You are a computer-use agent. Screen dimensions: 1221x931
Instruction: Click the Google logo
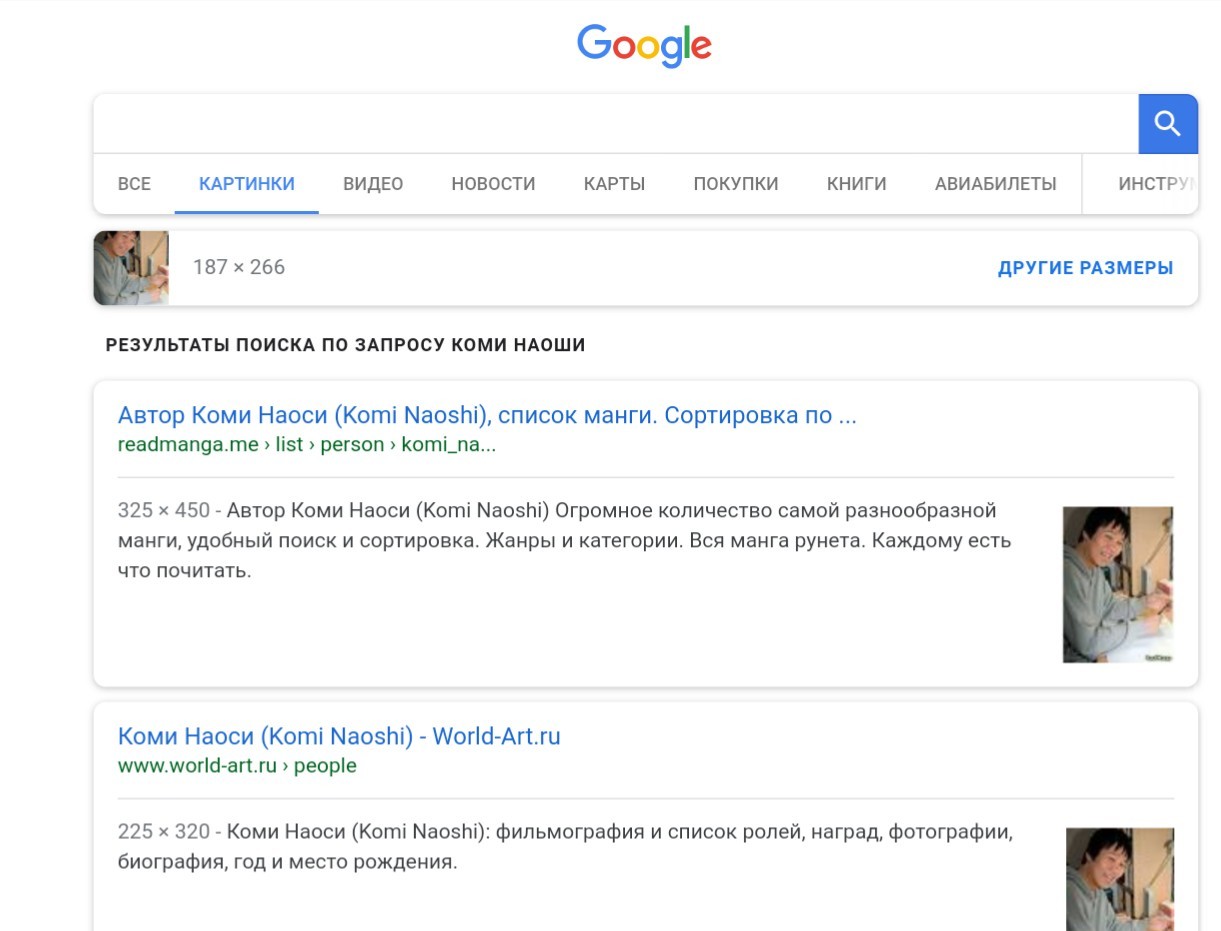[644, 46]
